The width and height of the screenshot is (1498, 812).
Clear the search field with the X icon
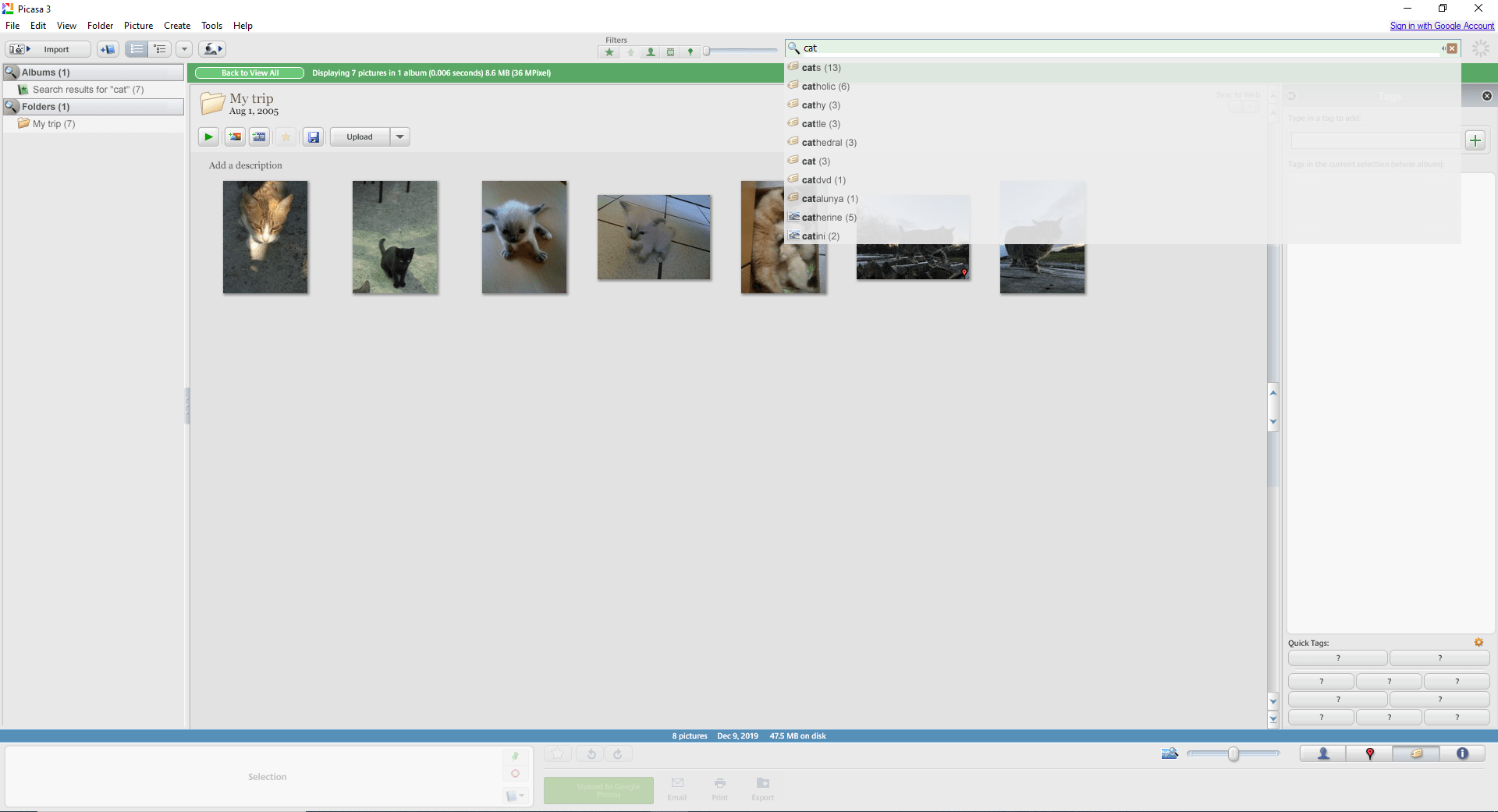coord(1452,48)
